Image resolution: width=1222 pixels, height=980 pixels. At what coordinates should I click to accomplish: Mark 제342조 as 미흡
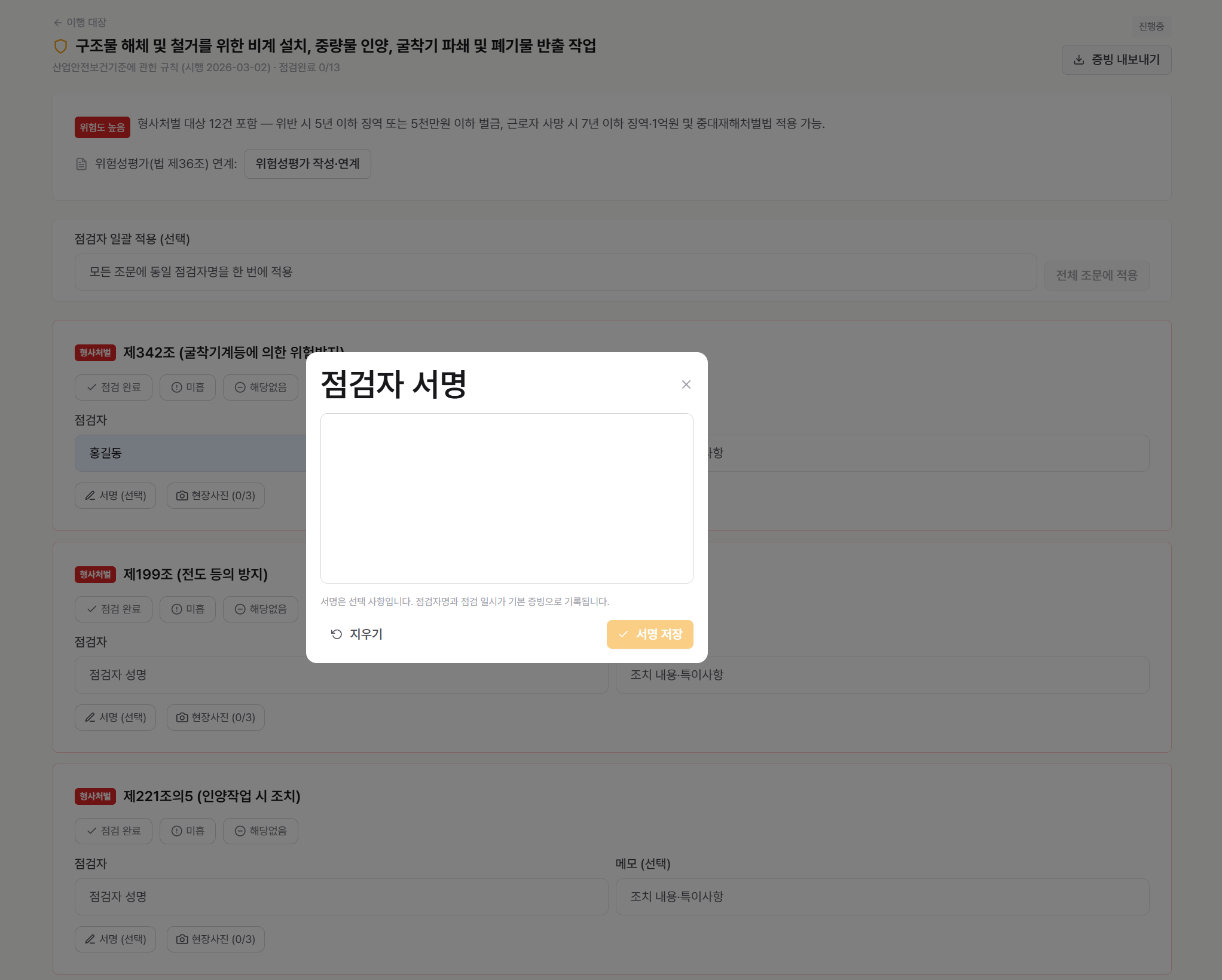(x=188, y=387)
